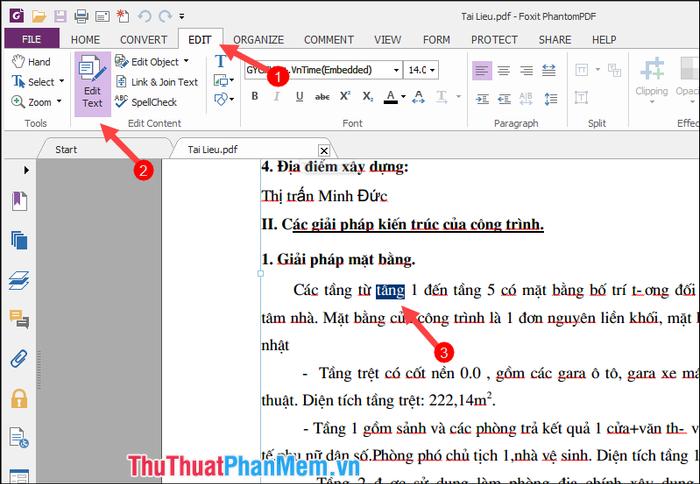Open the SpellCheck tool
The image size is (700, 484).
[146, 102]
